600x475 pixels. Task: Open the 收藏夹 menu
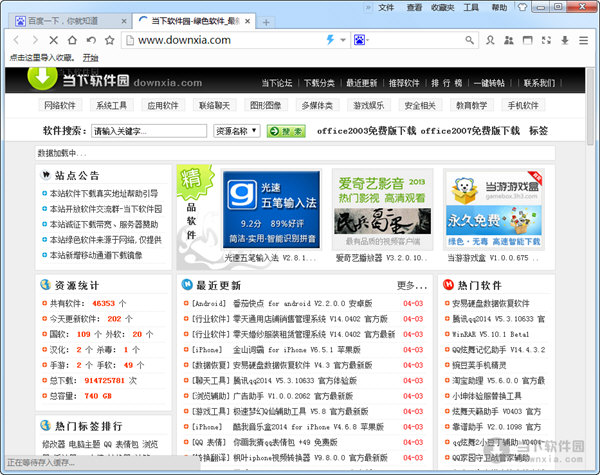(442, 7)
